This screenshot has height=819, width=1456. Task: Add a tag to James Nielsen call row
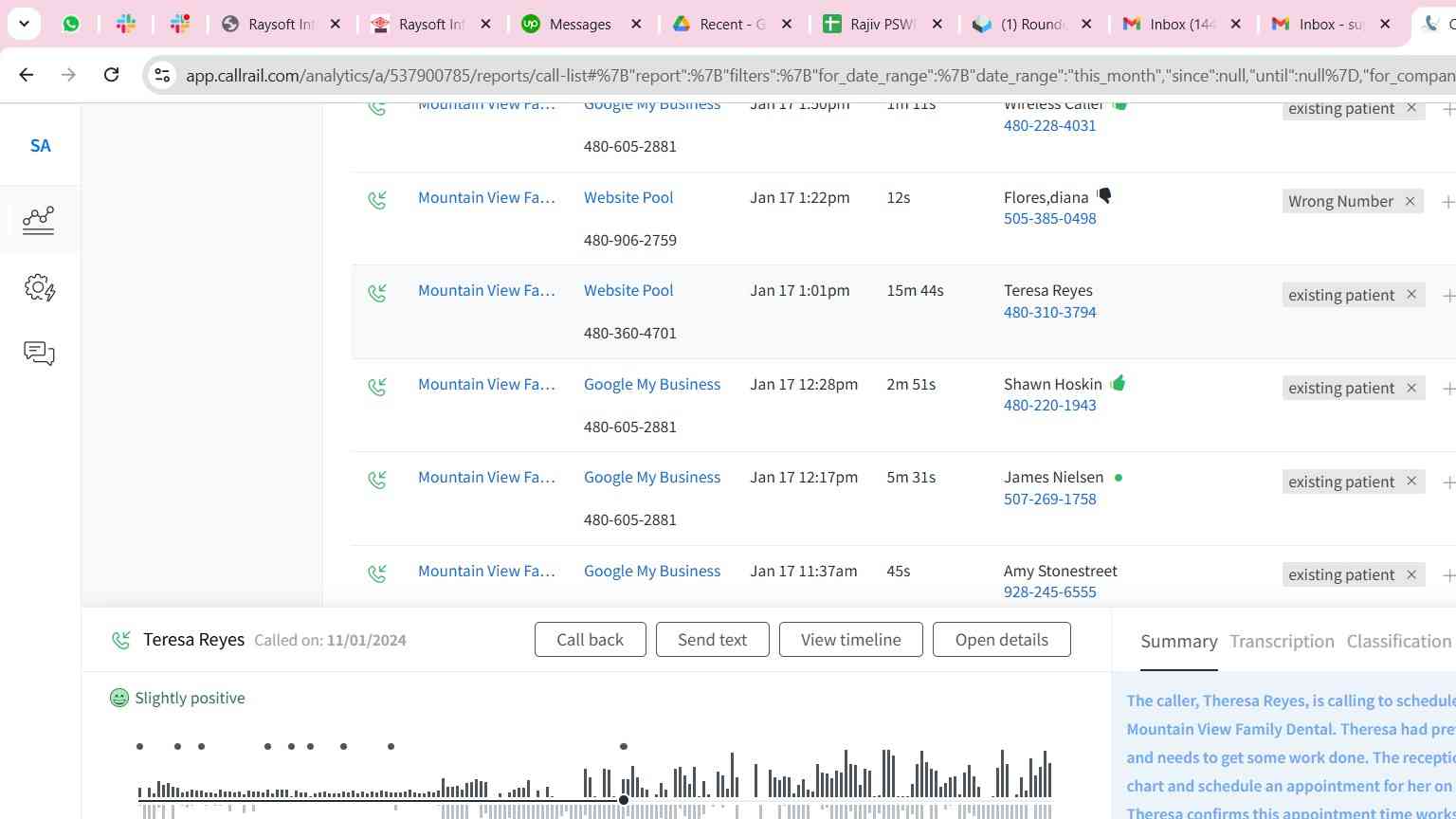coord(1447,482)
